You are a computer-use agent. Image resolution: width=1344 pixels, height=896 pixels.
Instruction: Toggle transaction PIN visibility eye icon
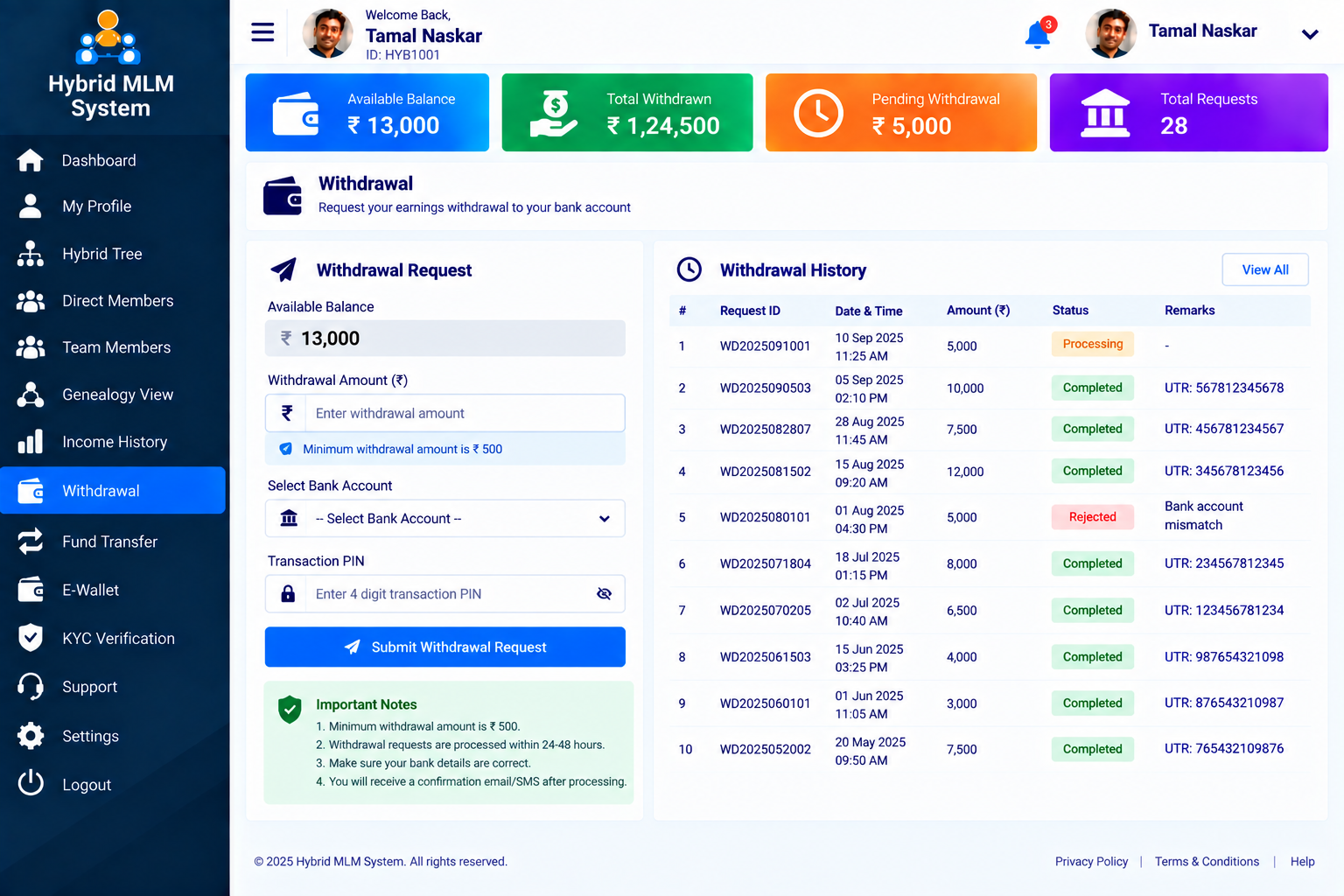[x=604, y=594]
